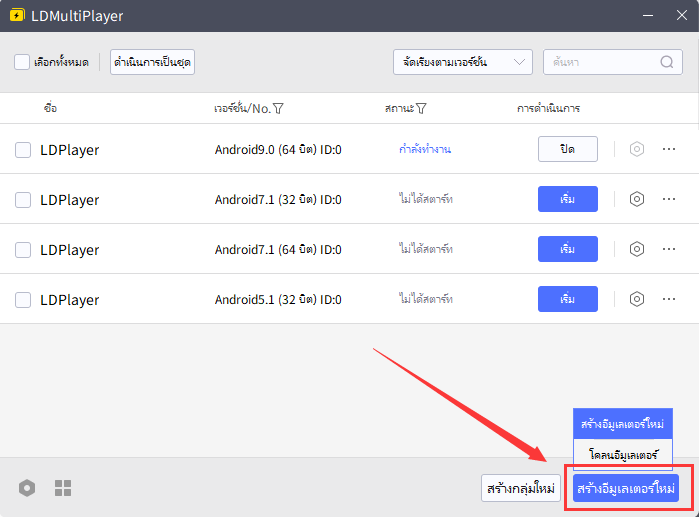The width and height of the screenshot is (699, 517).
Task: Start the Android7.1 (32 bit) instance
Action: point(567,199)
